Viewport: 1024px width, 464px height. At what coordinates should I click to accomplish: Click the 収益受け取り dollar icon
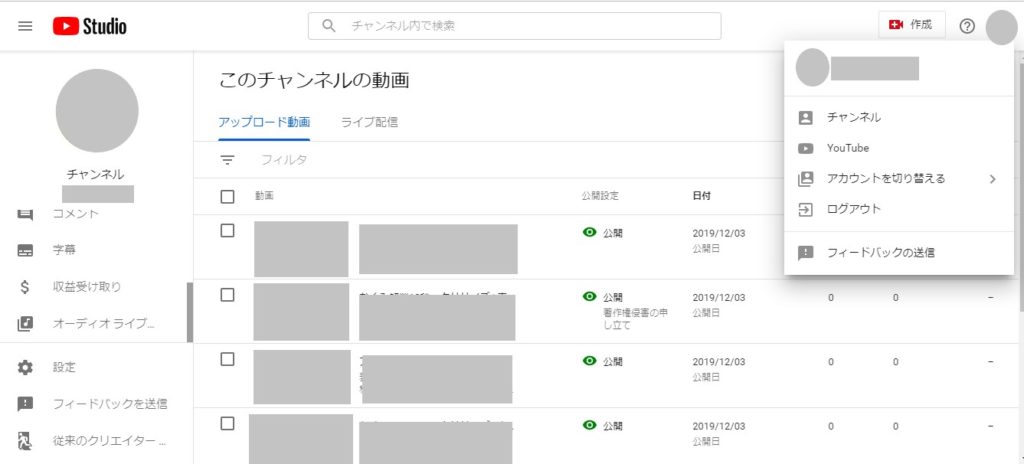25,287
